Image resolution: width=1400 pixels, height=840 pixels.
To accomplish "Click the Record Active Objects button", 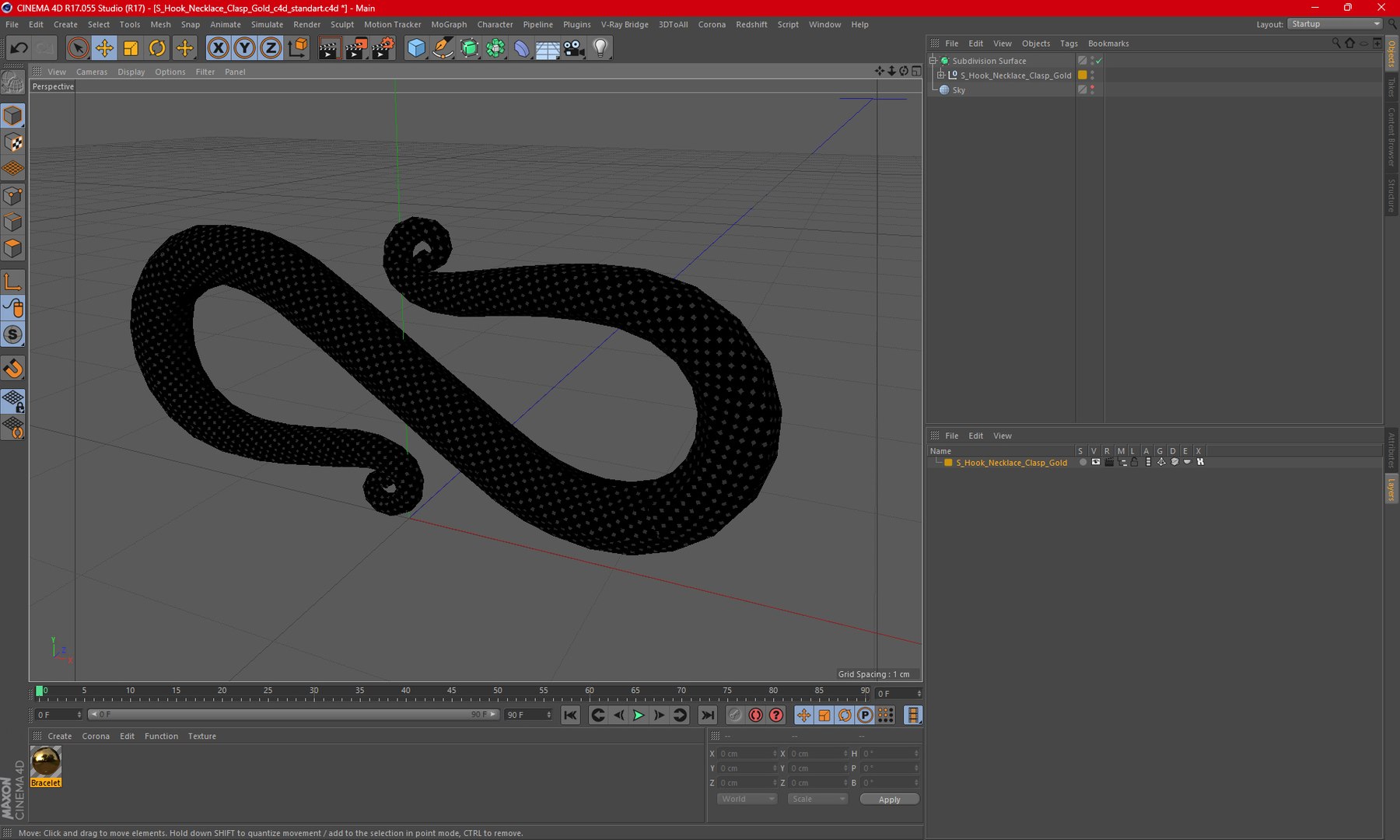I will click(x=735, y=715).
